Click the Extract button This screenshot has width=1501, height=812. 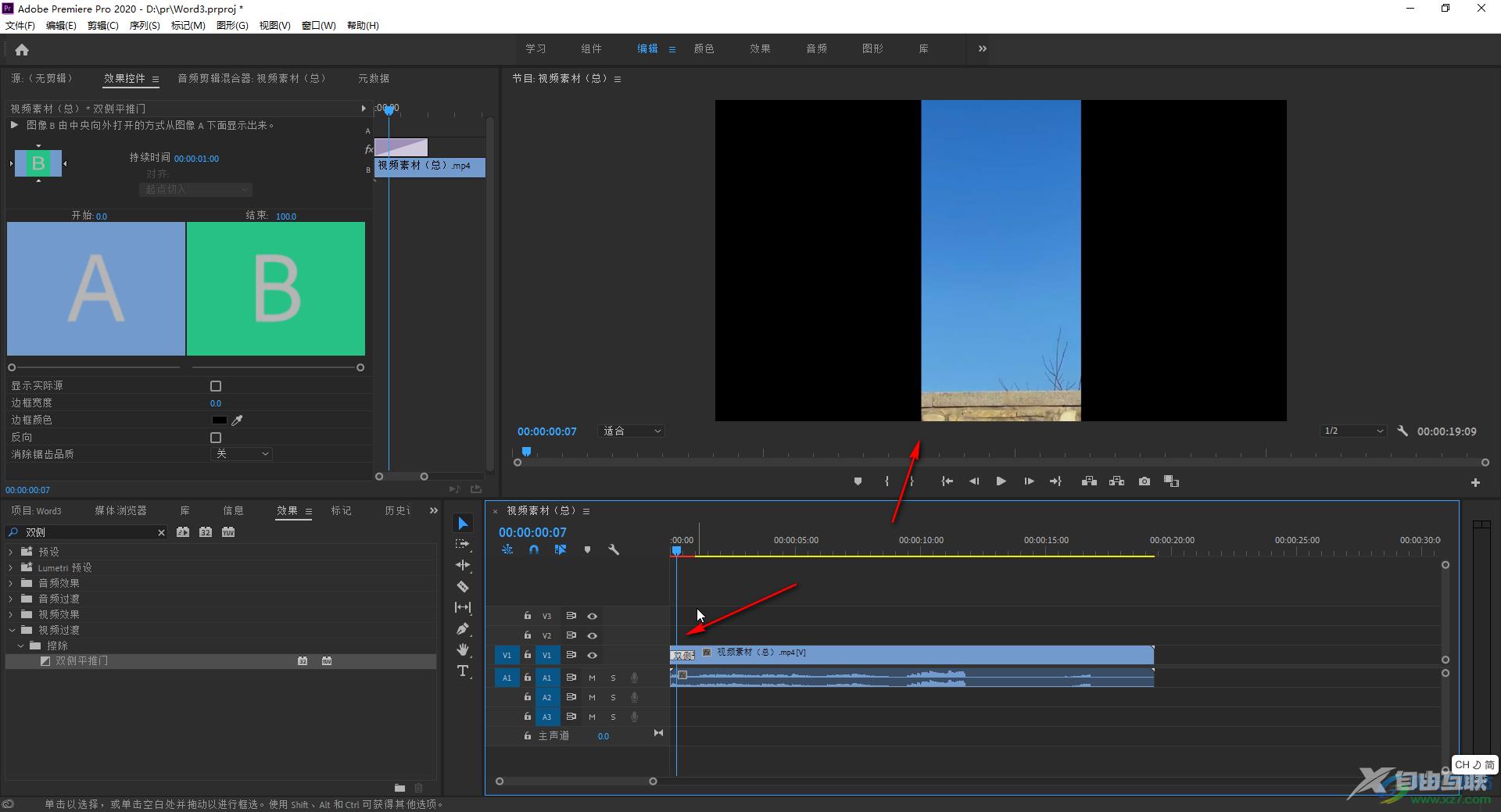click(x=1116, y=481)
